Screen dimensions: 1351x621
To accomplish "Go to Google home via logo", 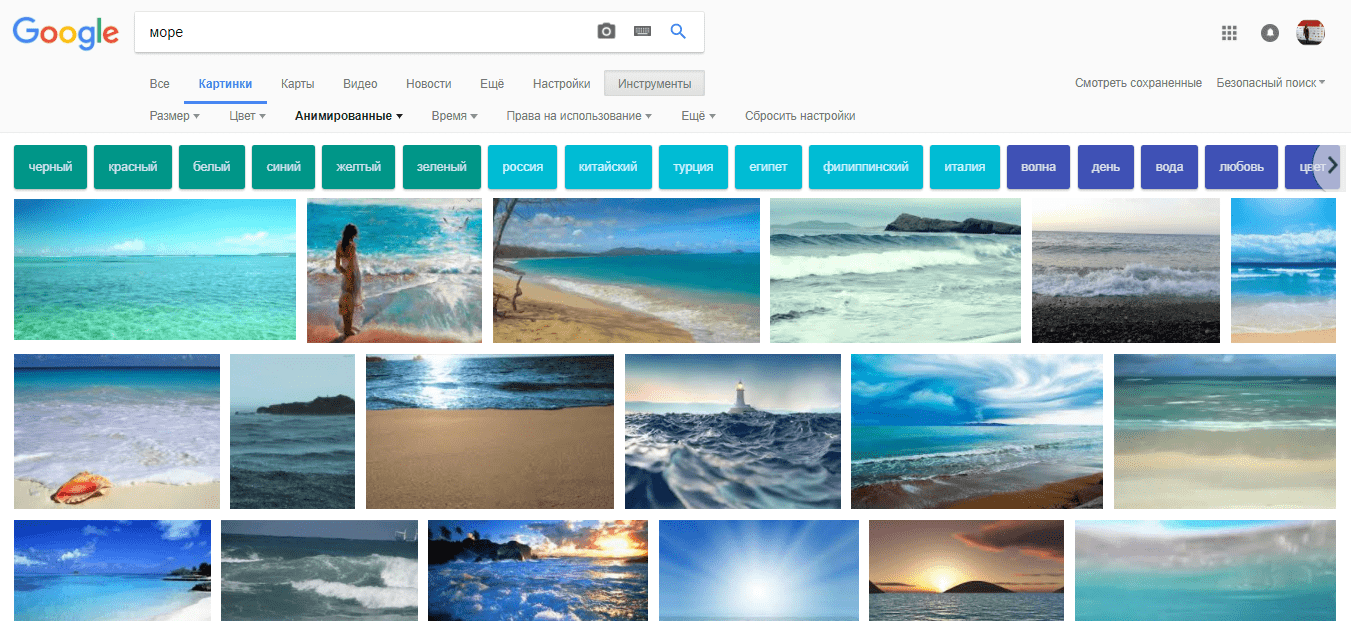I will coord(66,33).
